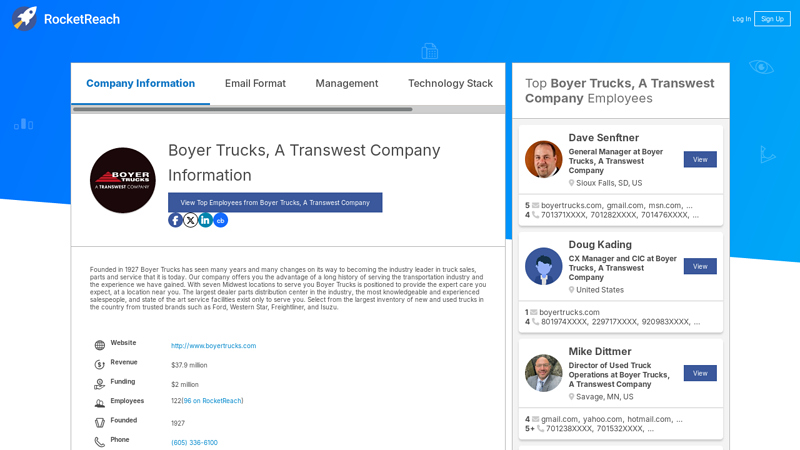Click the Log In link
The height and width of the screenshot is (450, 800).
click(x=741, y=19)
